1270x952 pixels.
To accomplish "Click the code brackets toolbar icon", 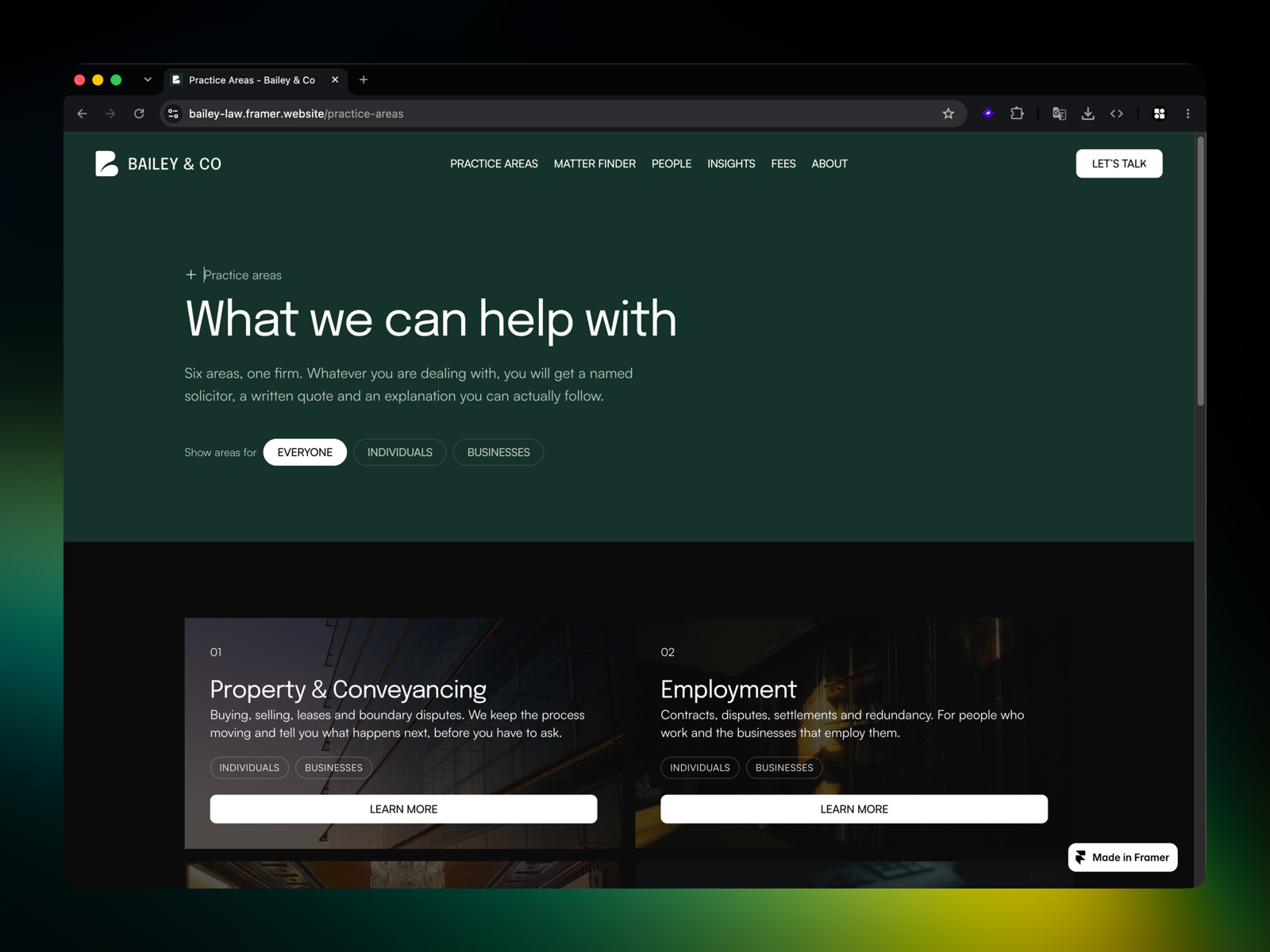I will coord(1116,113).
